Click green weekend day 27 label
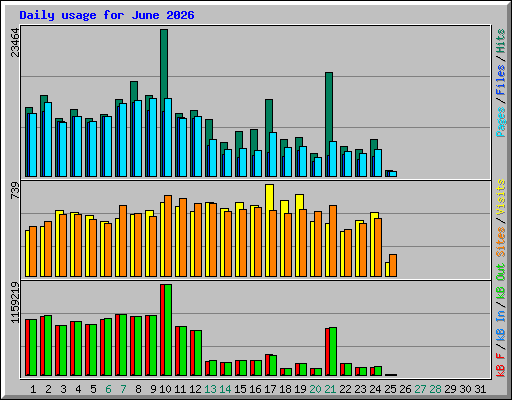The width and height of the screenshot is (512, 400). (420, 389)
